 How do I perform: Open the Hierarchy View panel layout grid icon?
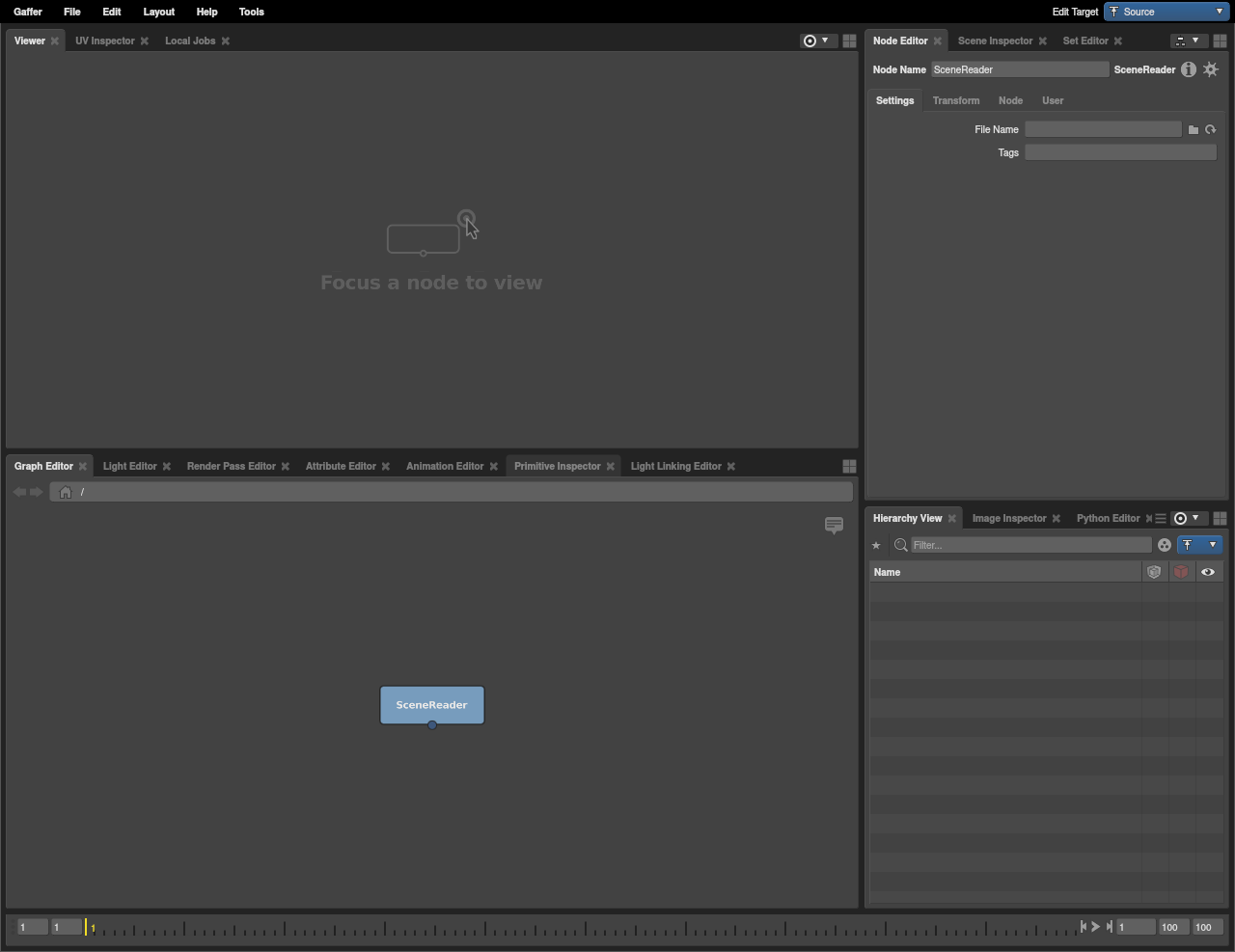(1220, 518)
